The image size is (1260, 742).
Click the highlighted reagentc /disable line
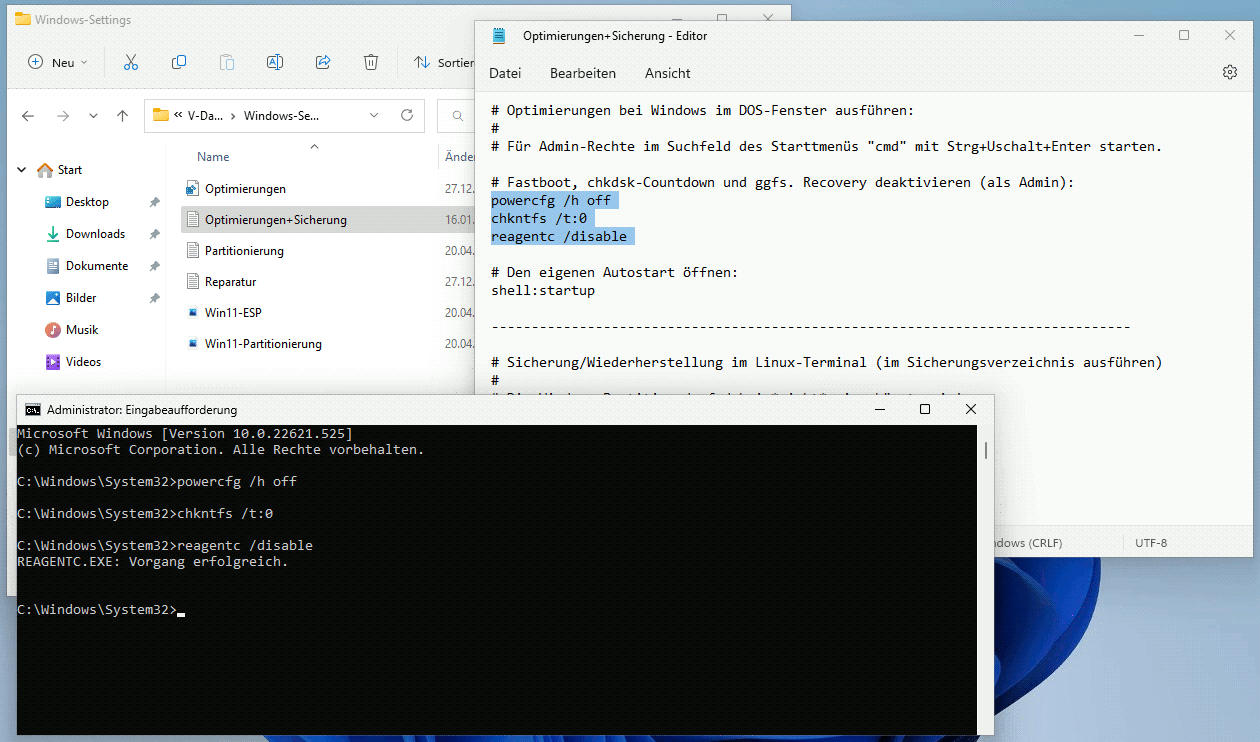[559, 237]
